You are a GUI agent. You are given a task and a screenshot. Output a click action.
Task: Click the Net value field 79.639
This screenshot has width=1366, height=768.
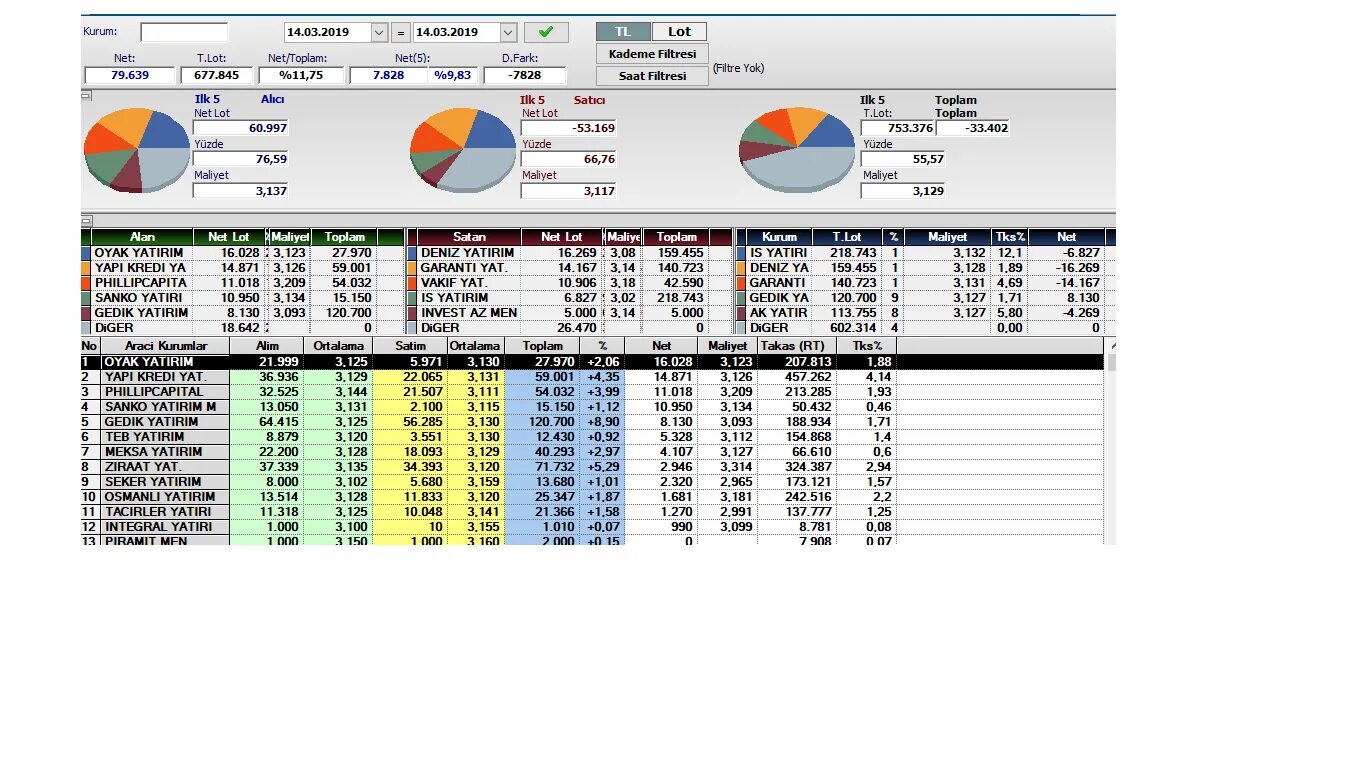(130, 75)
